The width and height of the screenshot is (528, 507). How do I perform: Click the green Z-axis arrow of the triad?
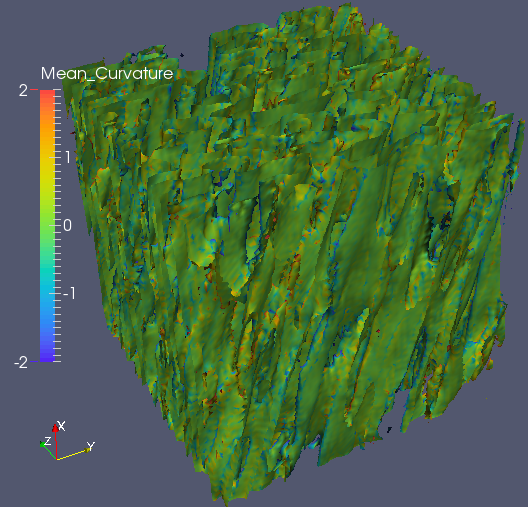coord(47,450)
